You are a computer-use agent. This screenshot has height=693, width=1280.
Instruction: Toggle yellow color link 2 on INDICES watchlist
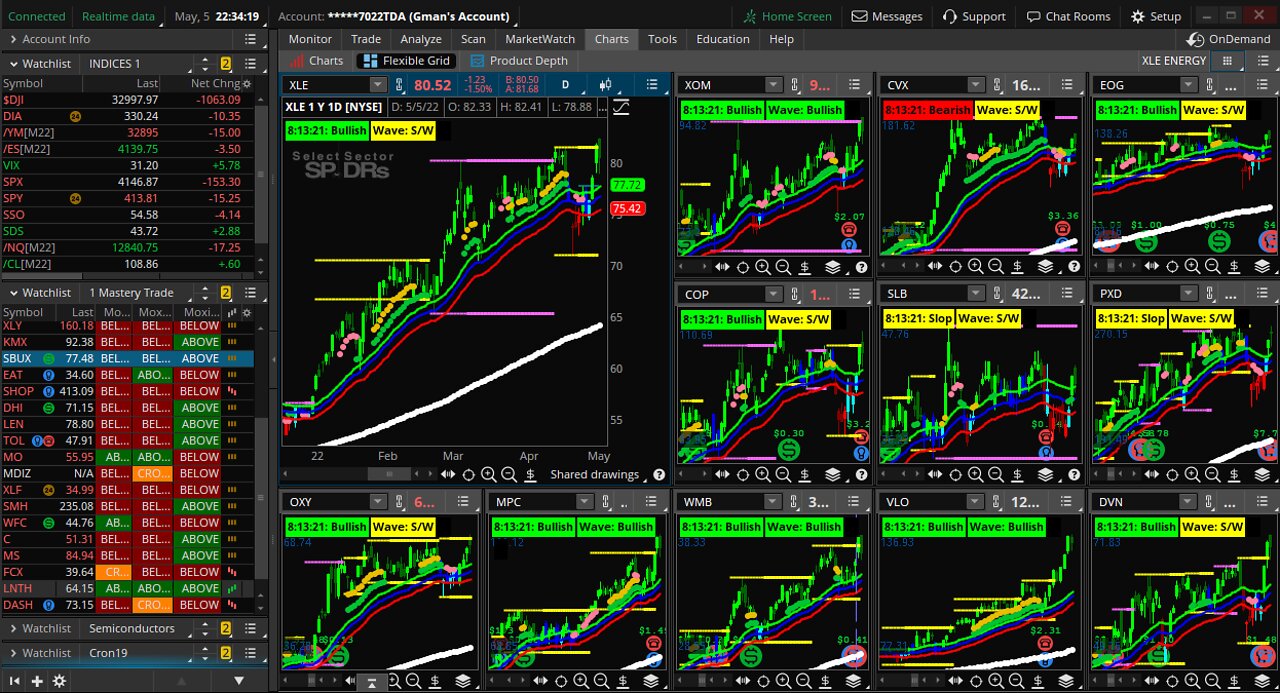click(226, 63)
